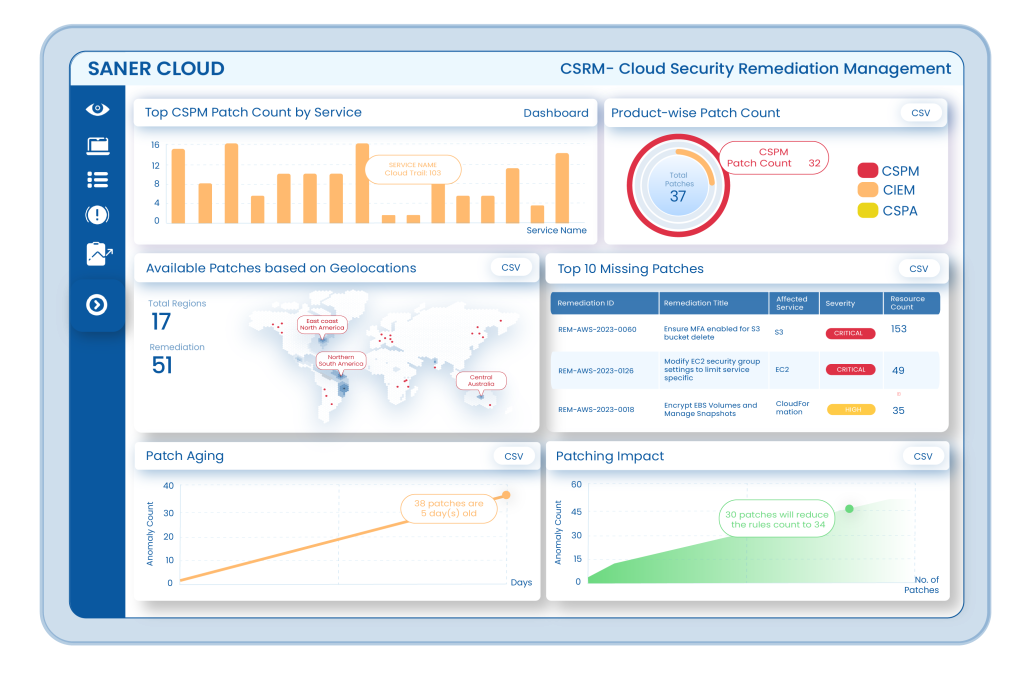Click the CRITICAL badge in the EC2 row

pyautogui.click(x=850, y=370)
